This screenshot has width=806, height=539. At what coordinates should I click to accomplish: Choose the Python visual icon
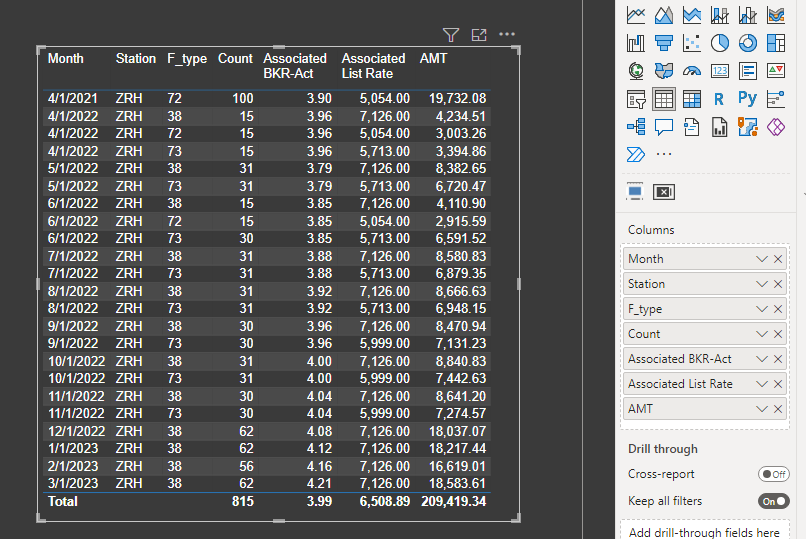point(747,99)
